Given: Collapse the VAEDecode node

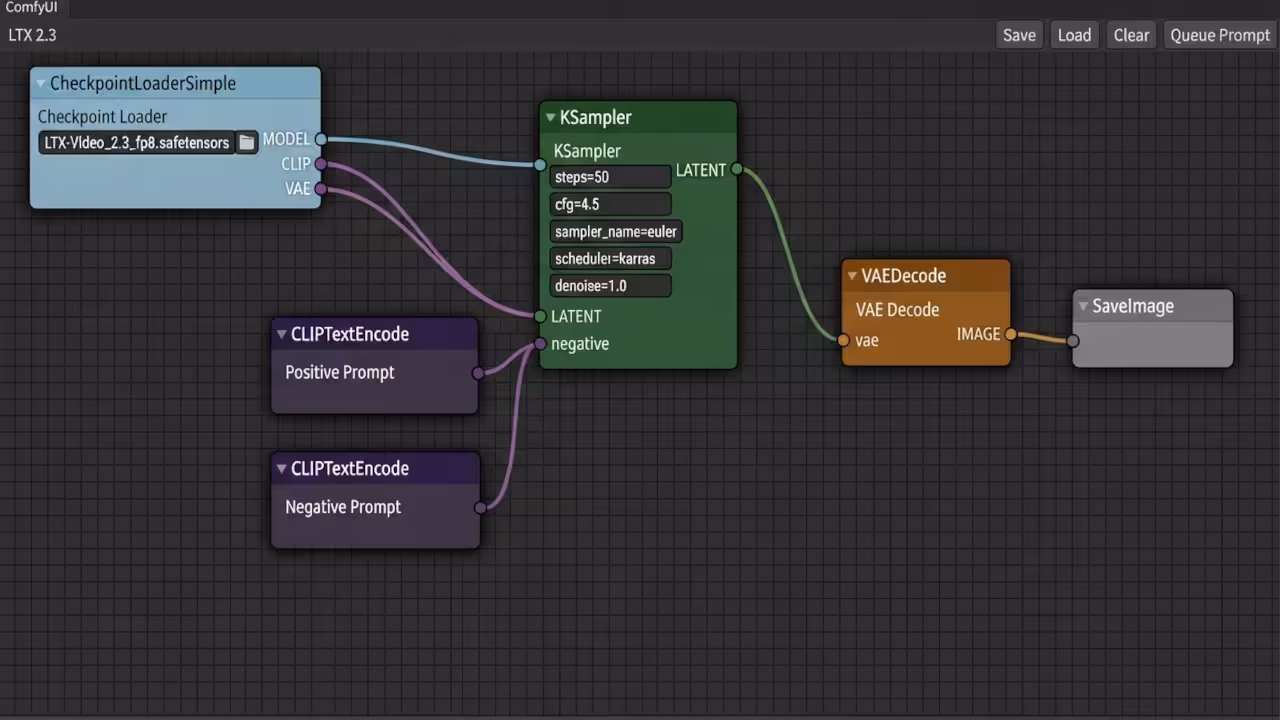Looking at the screenshot, I should click(852, 276).
